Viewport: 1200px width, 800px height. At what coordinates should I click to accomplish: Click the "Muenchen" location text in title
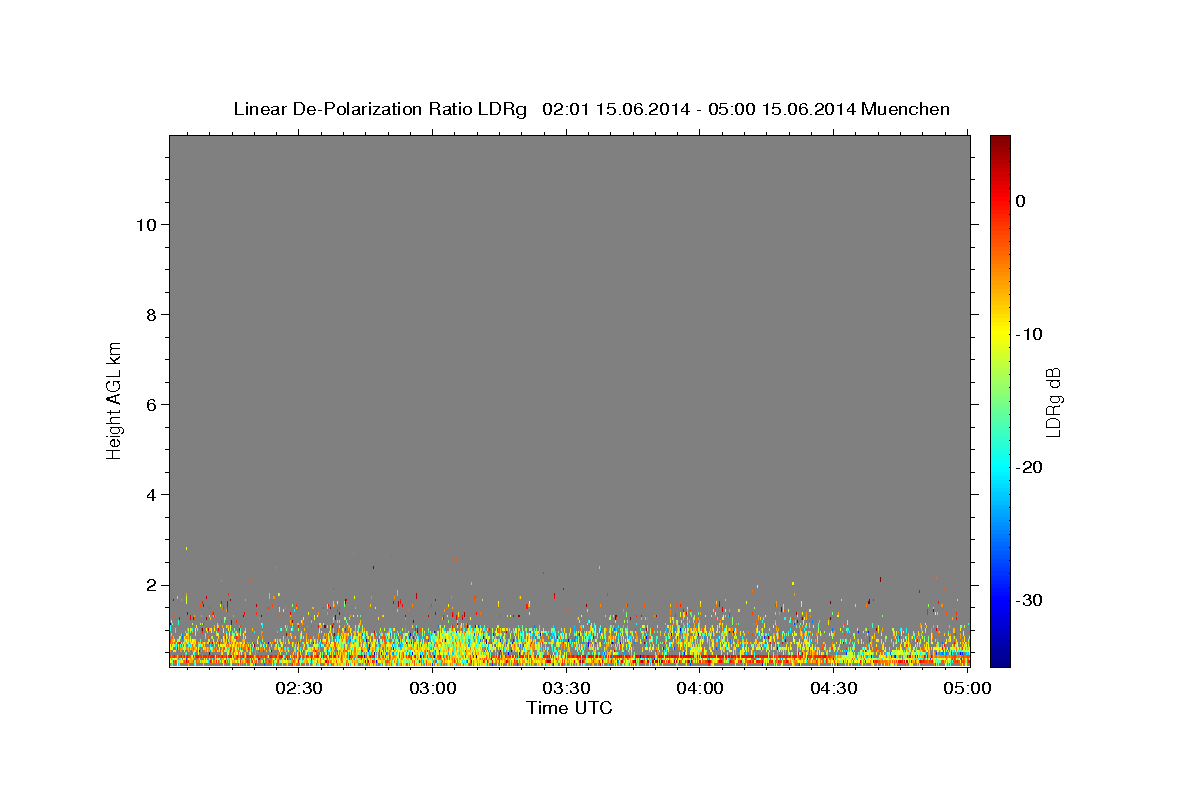(905, 109)
